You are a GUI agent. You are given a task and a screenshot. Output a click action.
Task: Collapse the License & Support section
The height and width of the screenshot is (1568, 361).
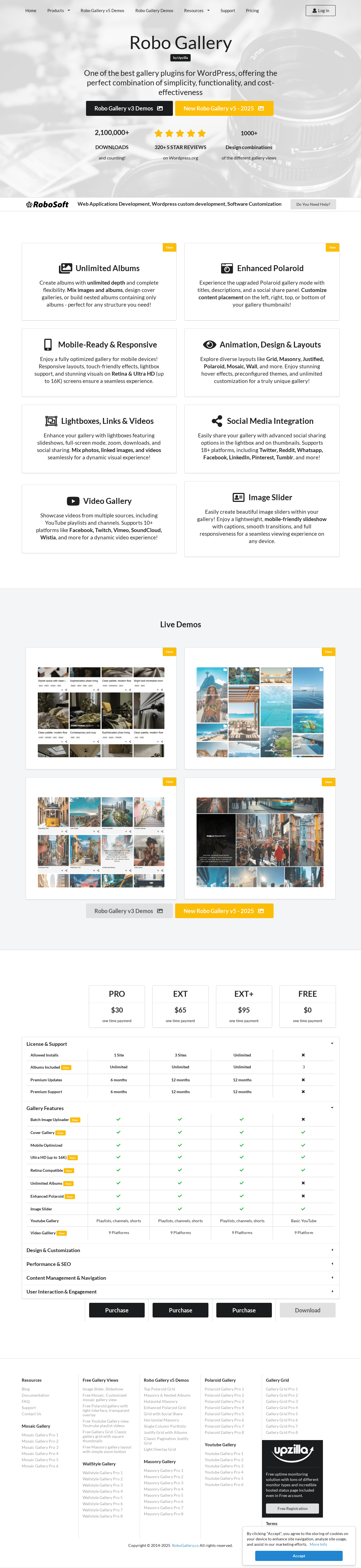(181, 1044)
